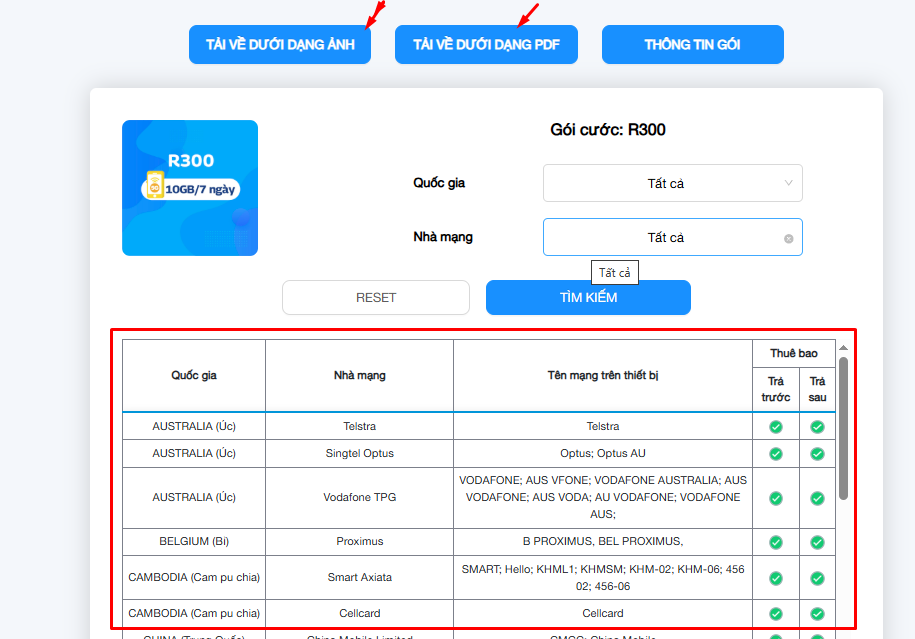The width and height of the screenshot is (915, 639).
Task: Click the Quốc gia label beside the dropdown
Action: pos(439,183)
